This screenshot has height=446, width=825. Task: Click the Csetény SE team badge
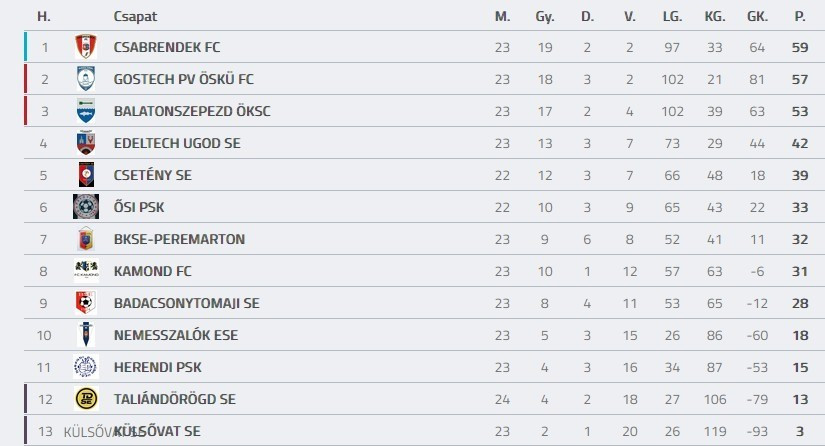point(86,175)
